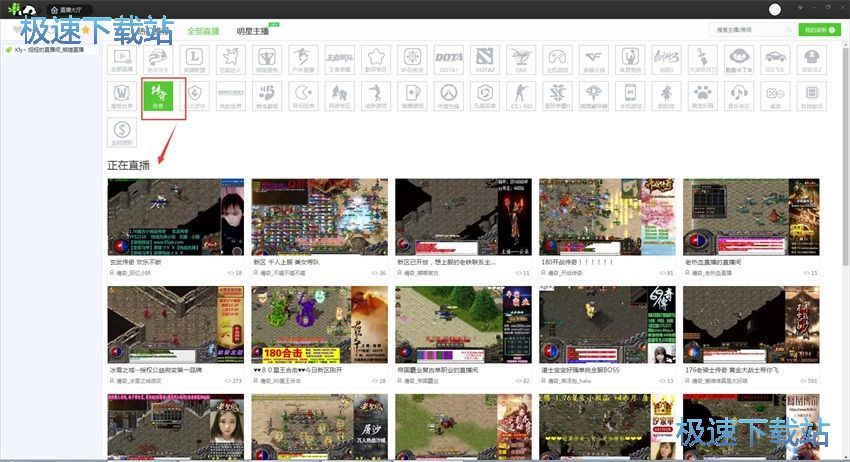Open the 直播大厅 home tab in title bar
The width and height of the screenshot is (850, 462).
[69, 10]
